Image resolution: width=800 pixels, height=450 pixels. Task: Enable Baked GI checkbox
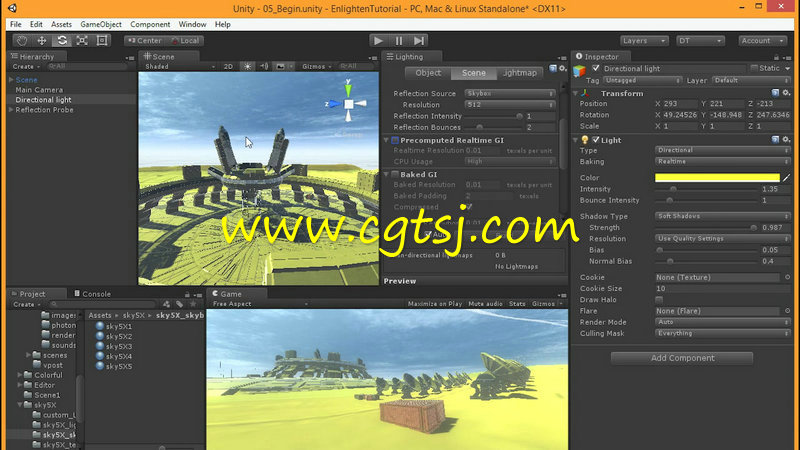pos(395,174)
